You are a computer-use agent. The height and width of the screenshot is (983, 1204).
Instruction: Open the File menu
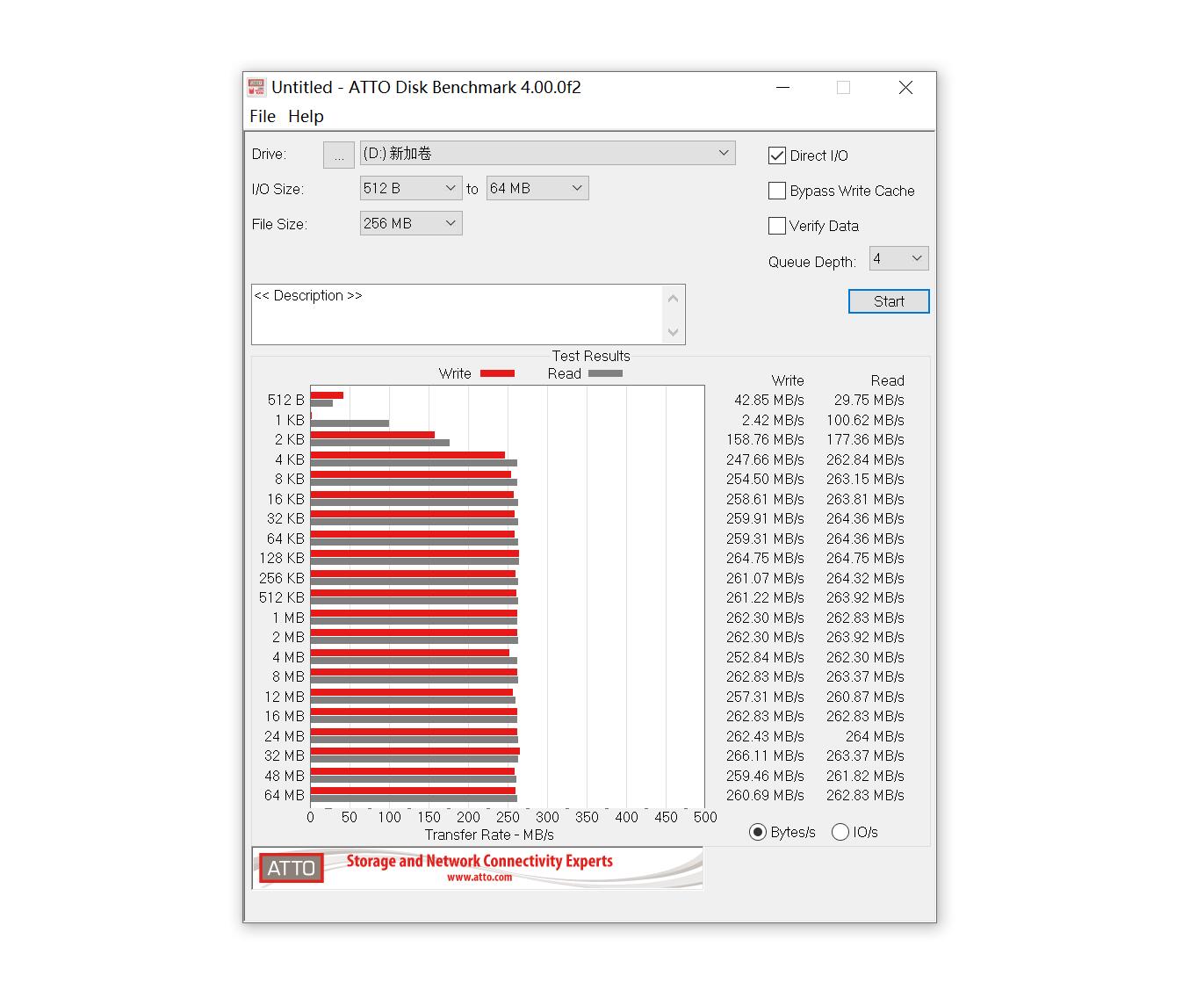pyautogui.click(x=262, y=116)
